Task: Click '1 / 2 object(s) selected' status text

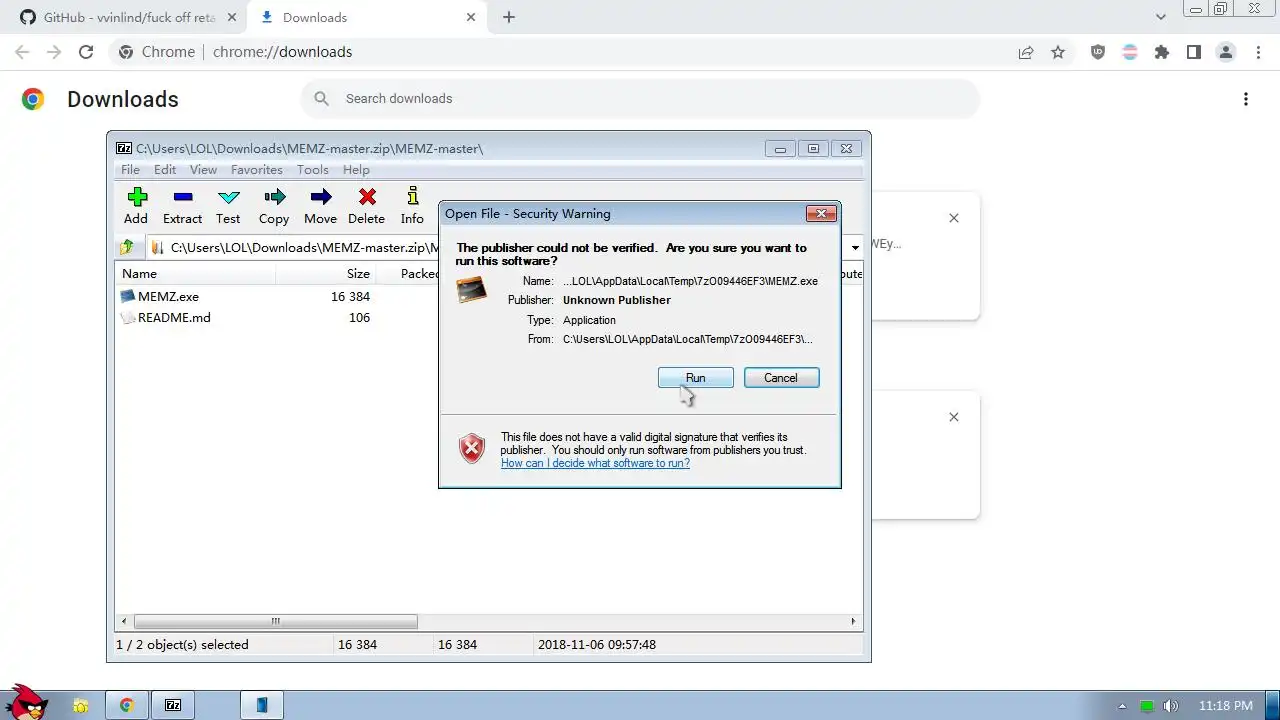Action: coord(183,645)
